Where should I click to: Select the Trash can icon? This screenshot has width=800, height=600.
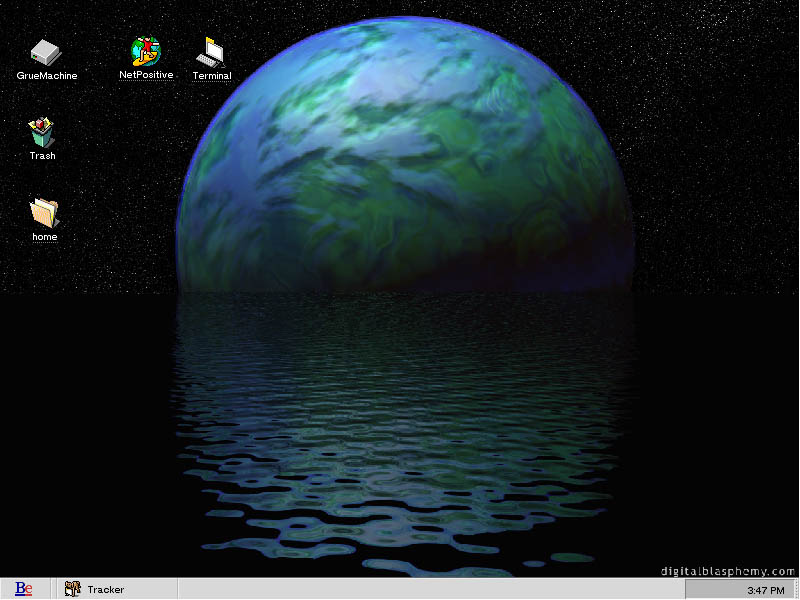(x=41, y=132)
